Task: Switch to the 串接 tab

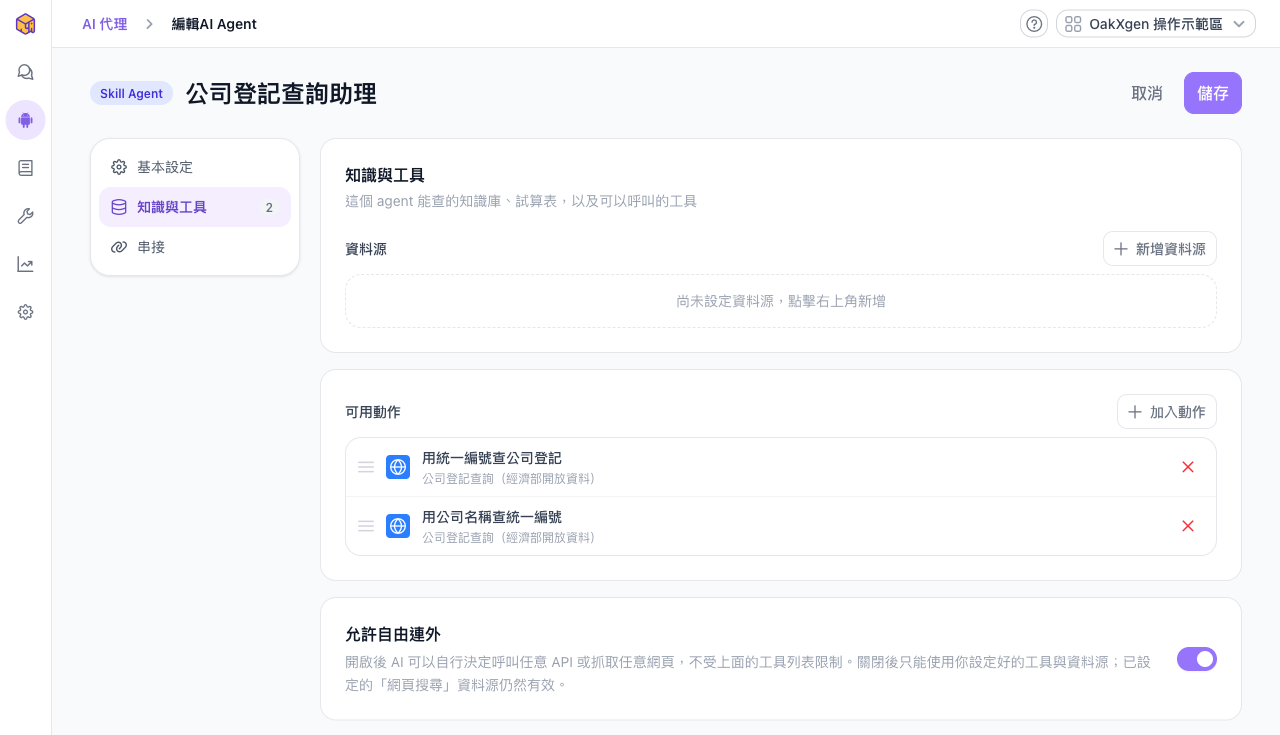Action: (x=195, y=247)
